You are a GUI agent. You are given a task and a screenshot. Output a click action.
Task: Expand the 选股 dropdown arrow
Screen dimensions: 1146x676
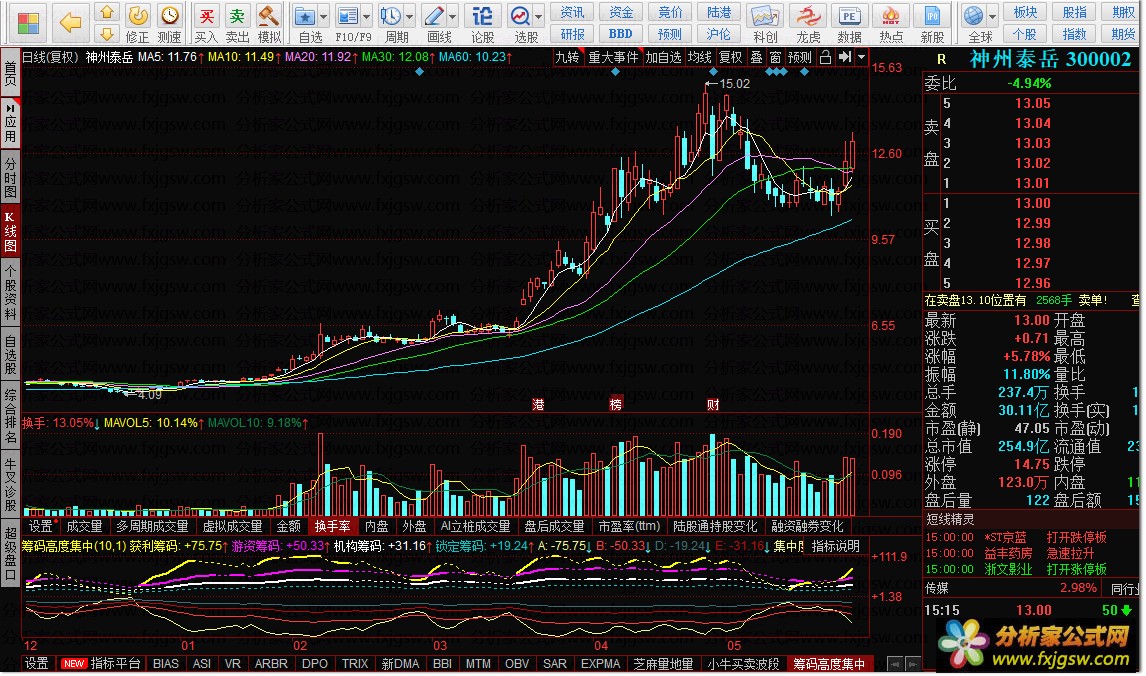[x=539, y=16]
